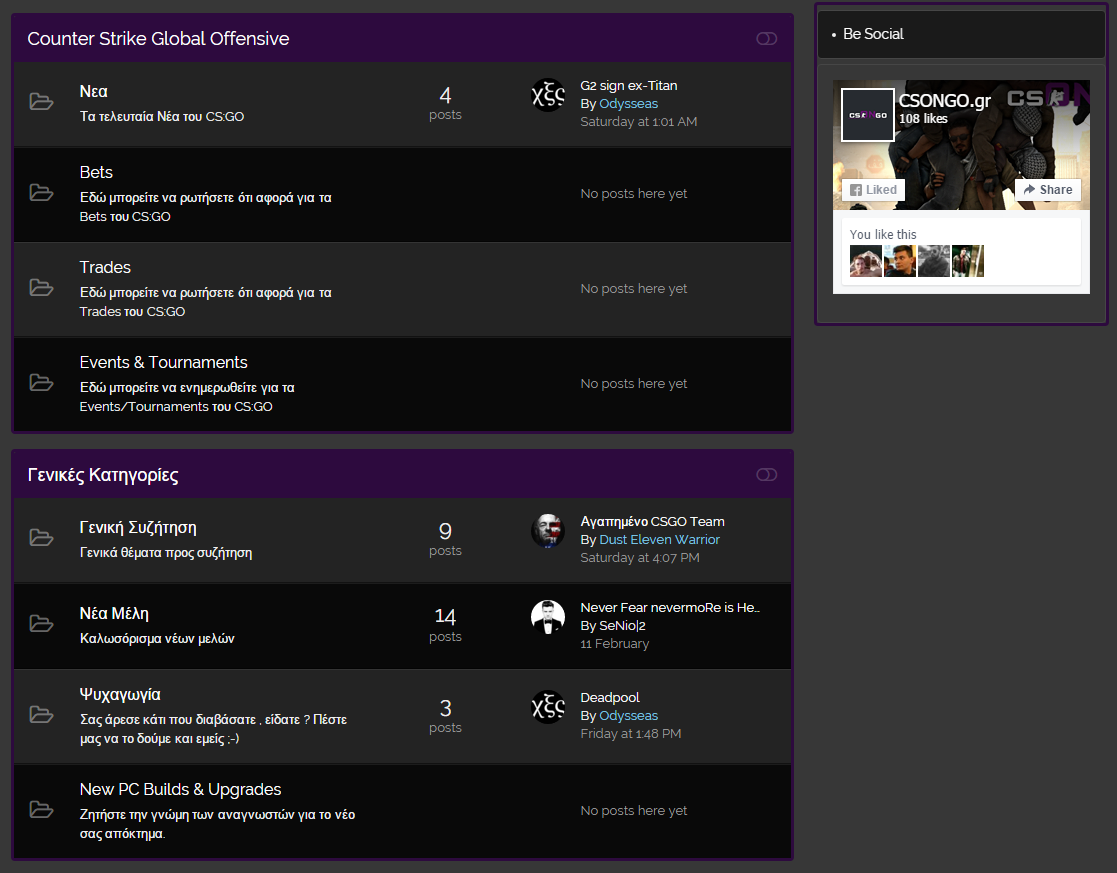
Task: Click the folder icon beside Trades forum
Action: pyautogui.click(x=41, y=287)
